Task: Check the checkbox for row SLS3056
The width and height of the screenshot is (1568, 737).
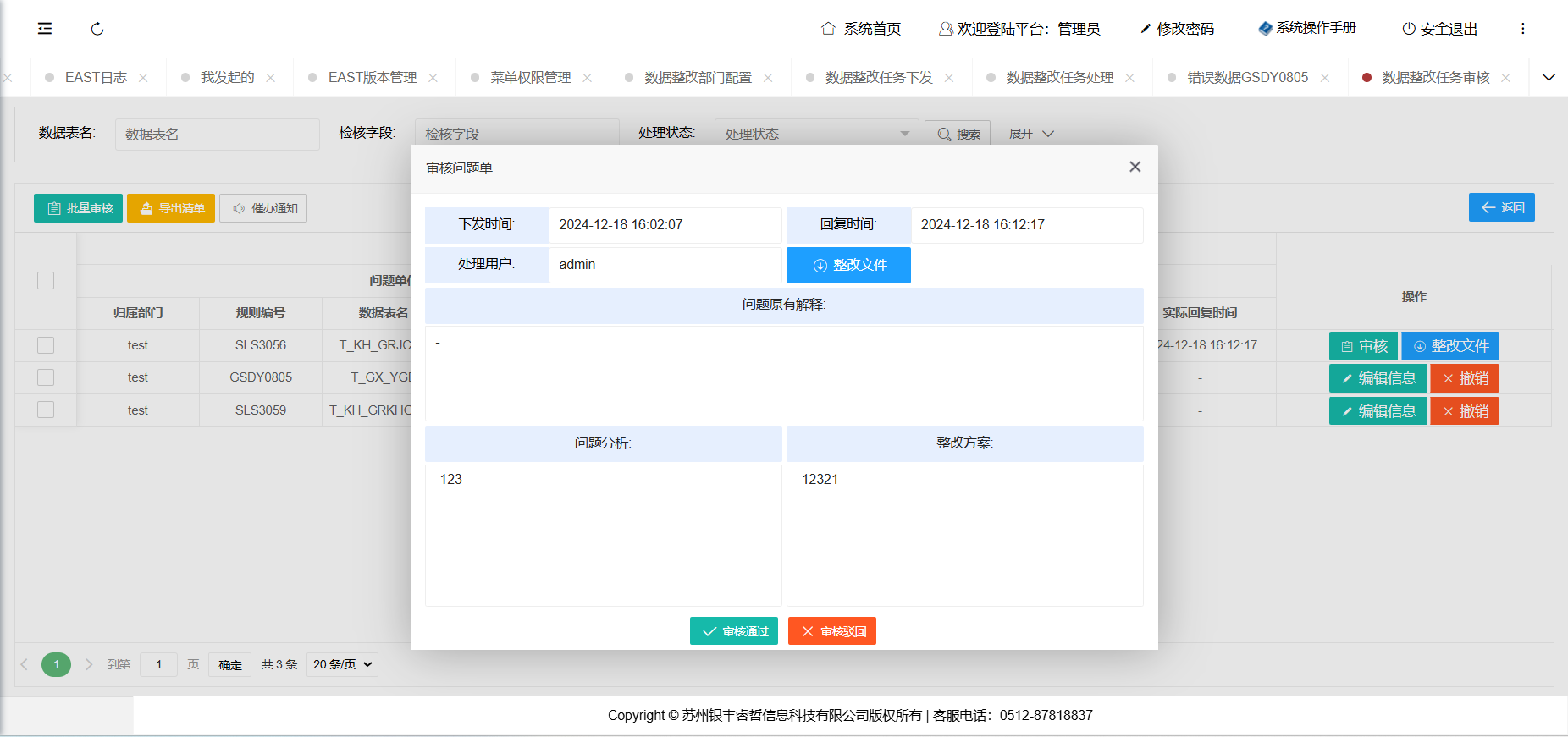Action: [x=46, y=345]
